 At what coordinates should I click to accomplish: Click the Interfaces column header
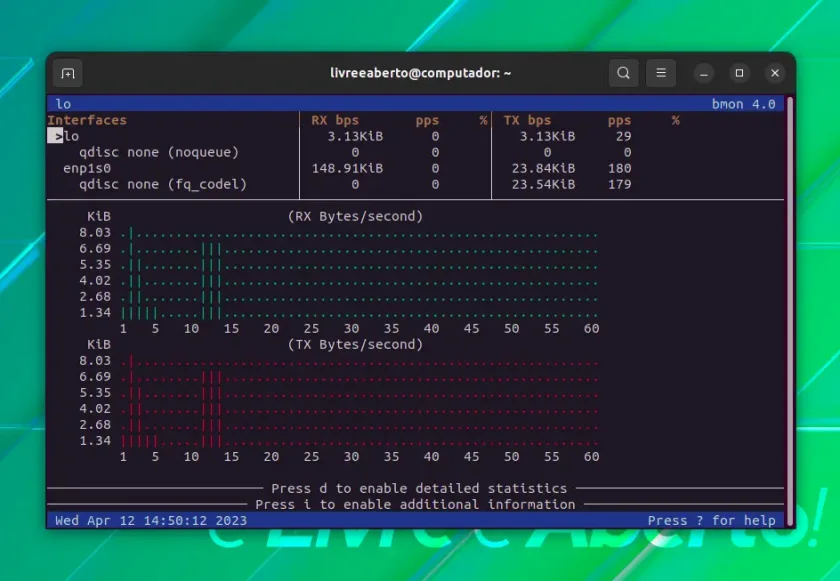[87, 120]
